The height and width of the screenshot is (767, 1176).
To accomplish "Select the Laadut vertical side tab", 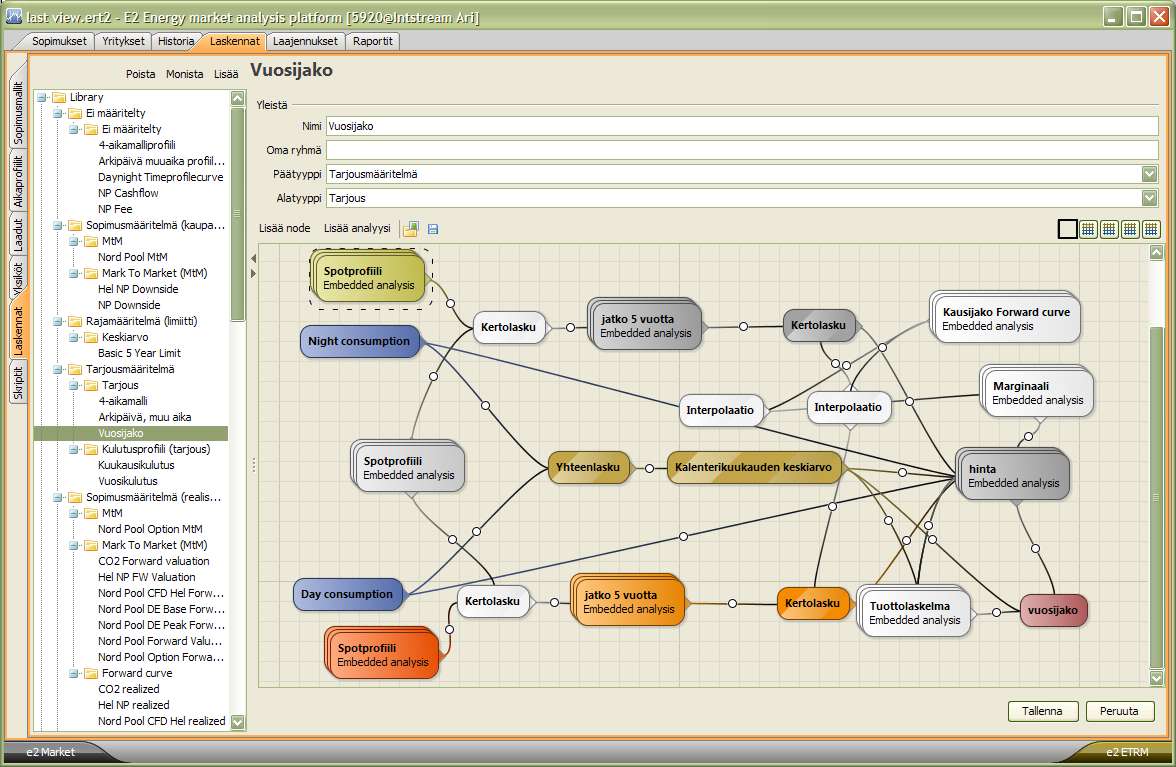I will (x=18, y=235).
